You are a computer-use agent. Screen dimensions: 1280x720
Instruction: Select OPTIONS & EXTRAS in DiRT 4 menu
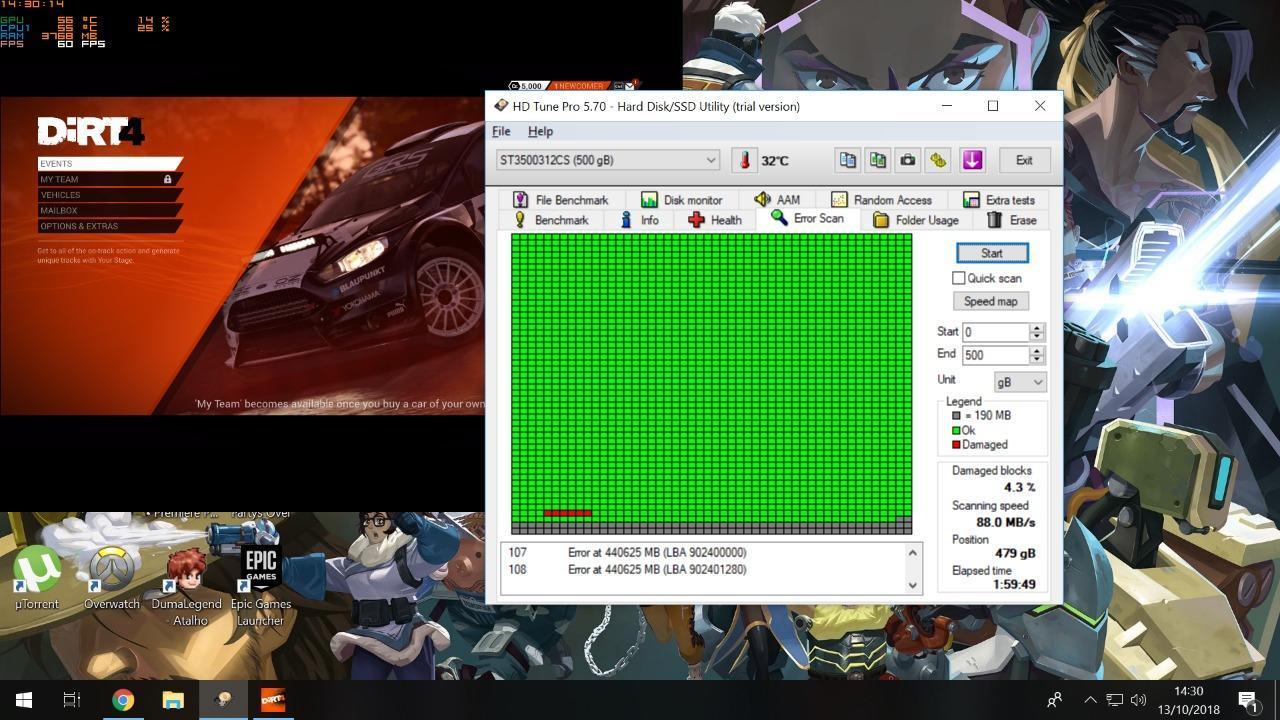point(109,226)
